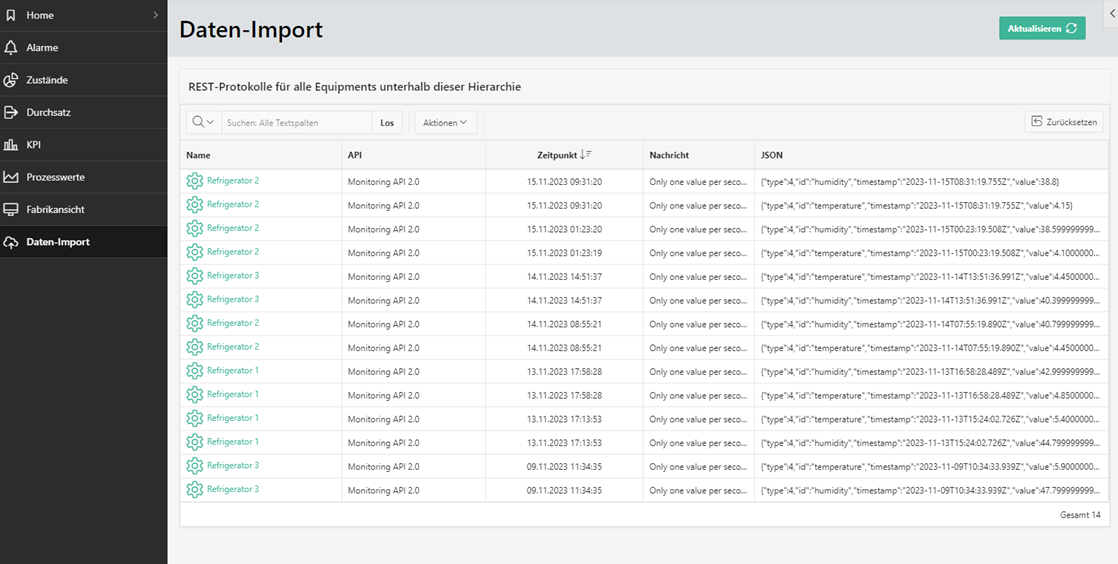Click gear icon of Refrigerator 1 temperature 17:13:53 row

[195, 419]
